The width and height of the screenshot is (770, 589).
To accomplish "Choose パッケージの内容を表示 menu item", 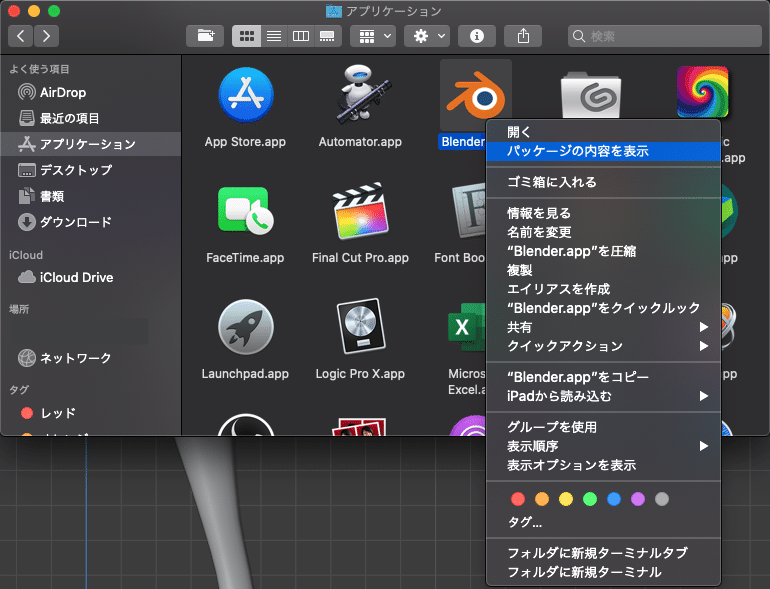I will click(x=603, y=151).
